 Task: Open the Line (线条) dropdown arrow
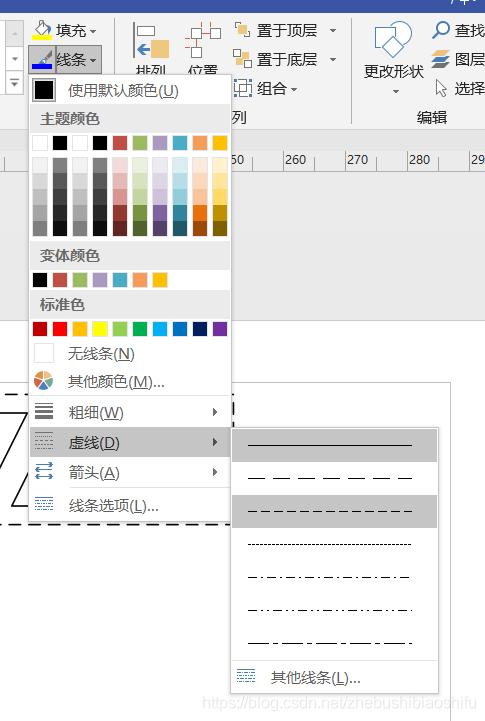(x=93, y=60)
